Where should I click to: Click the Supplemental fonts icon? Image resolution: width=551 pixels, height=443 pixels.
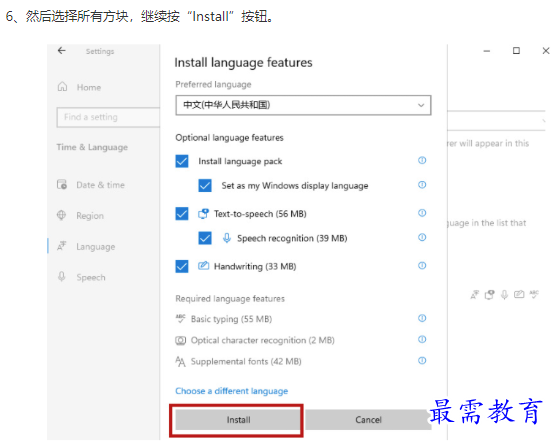[180, 361]
